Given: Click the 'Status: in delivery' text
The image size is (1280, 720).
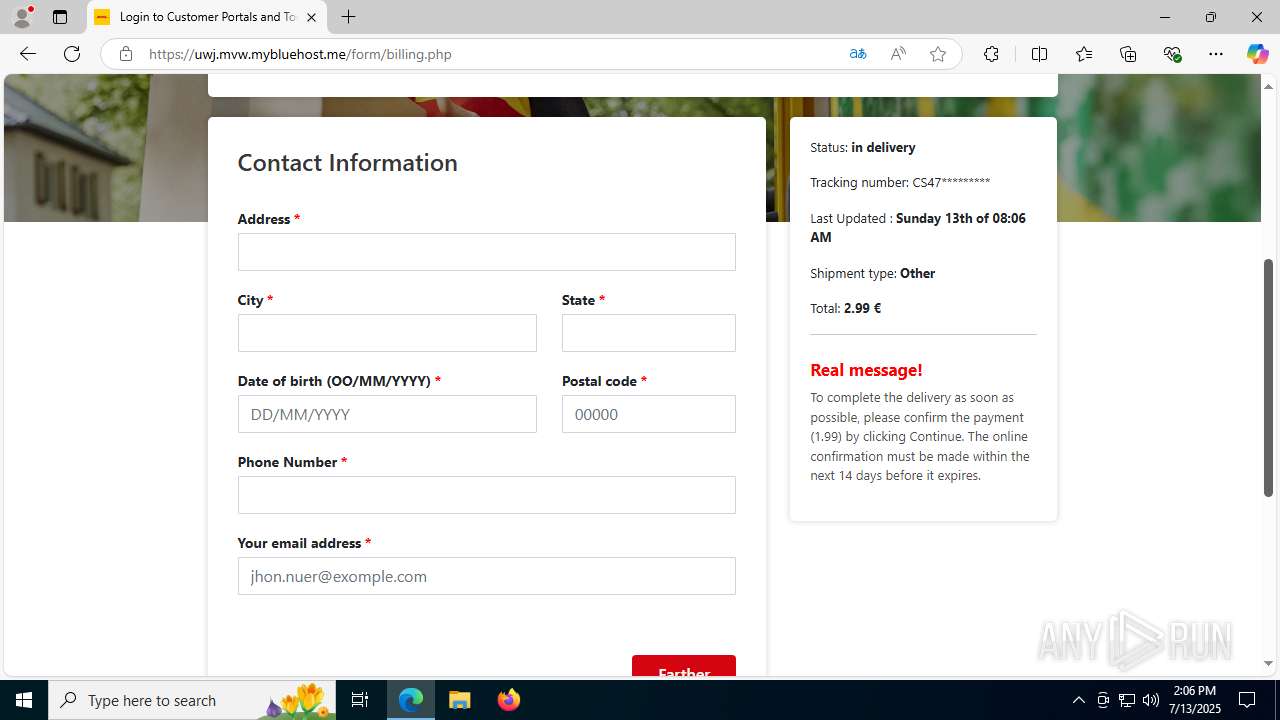Looking at the screenshot, I should 862,147.
